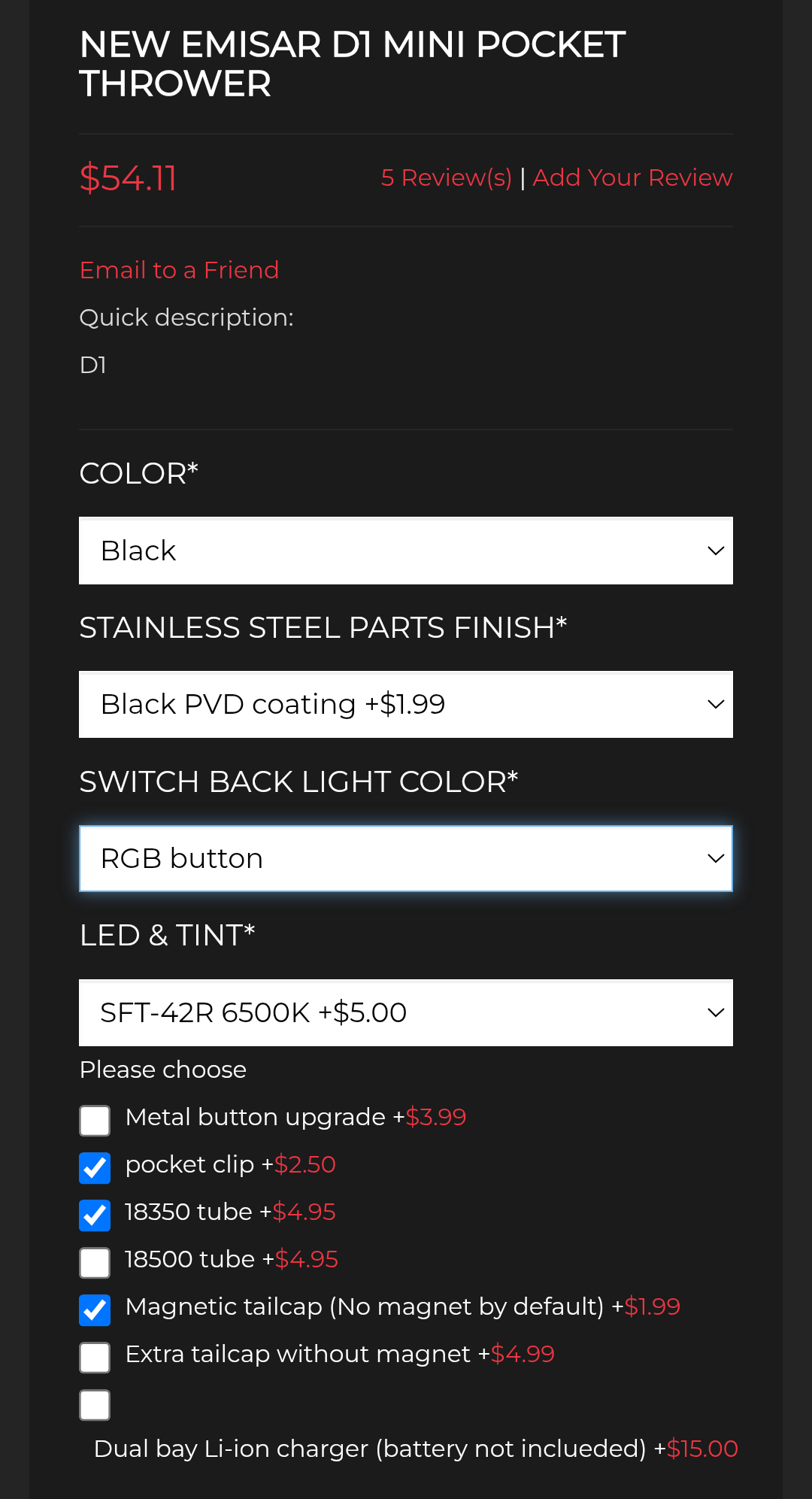Tick Extra tailcap without magnet checkbox
Viewport: 812px width, 1499px height.
(95, 1357)
